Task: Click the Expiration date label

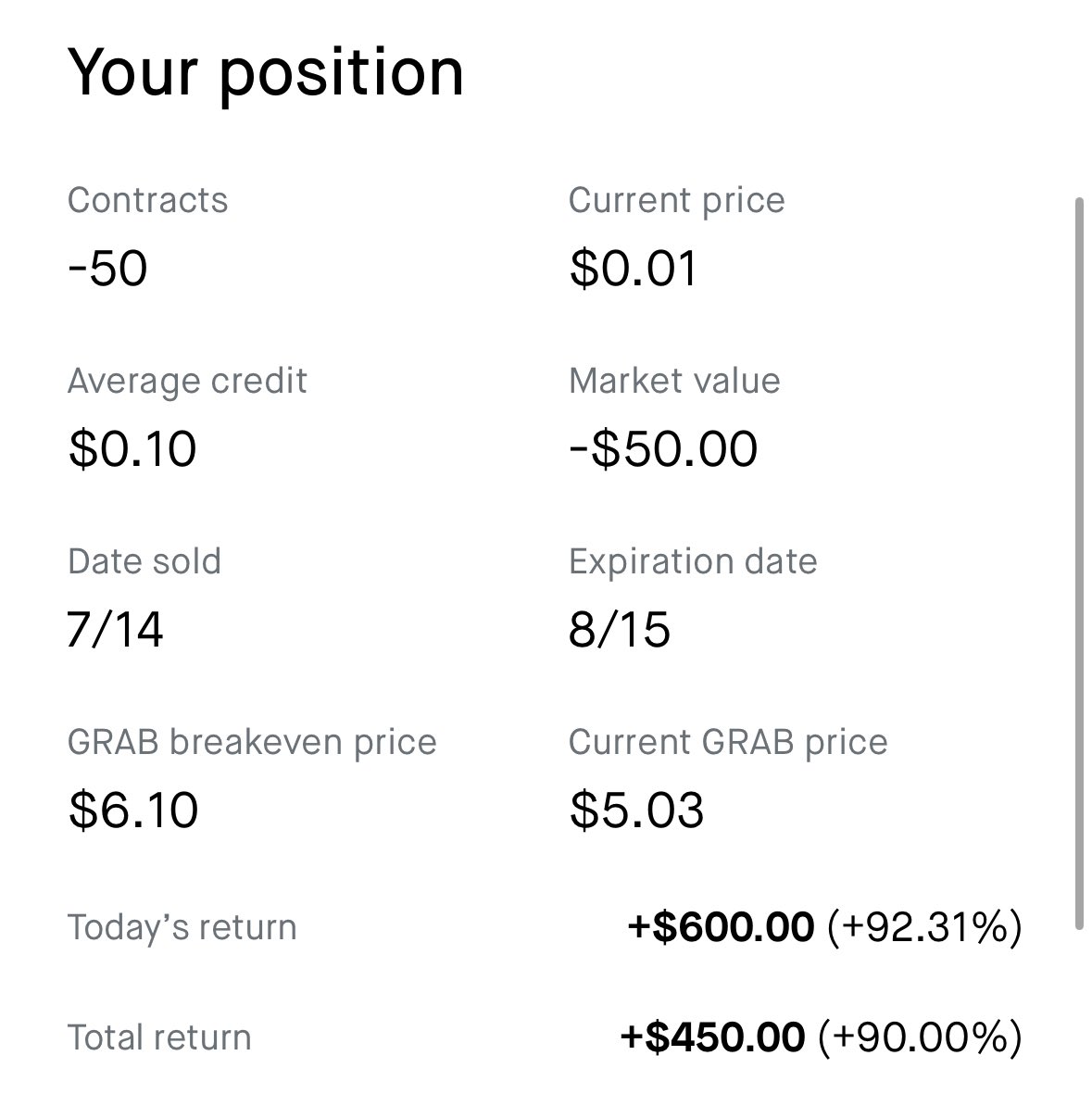Action: 693,562
